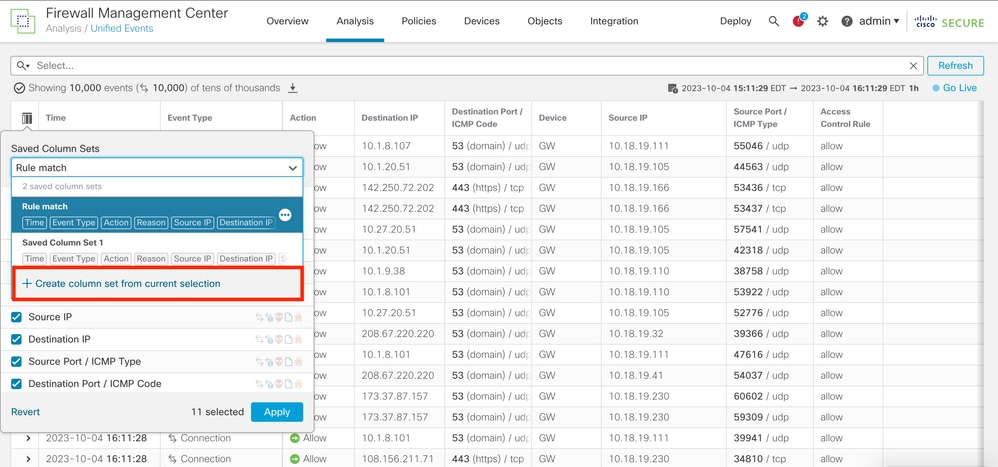
Task: Open the system settings gear icon
Action: [x=822, y=21]
